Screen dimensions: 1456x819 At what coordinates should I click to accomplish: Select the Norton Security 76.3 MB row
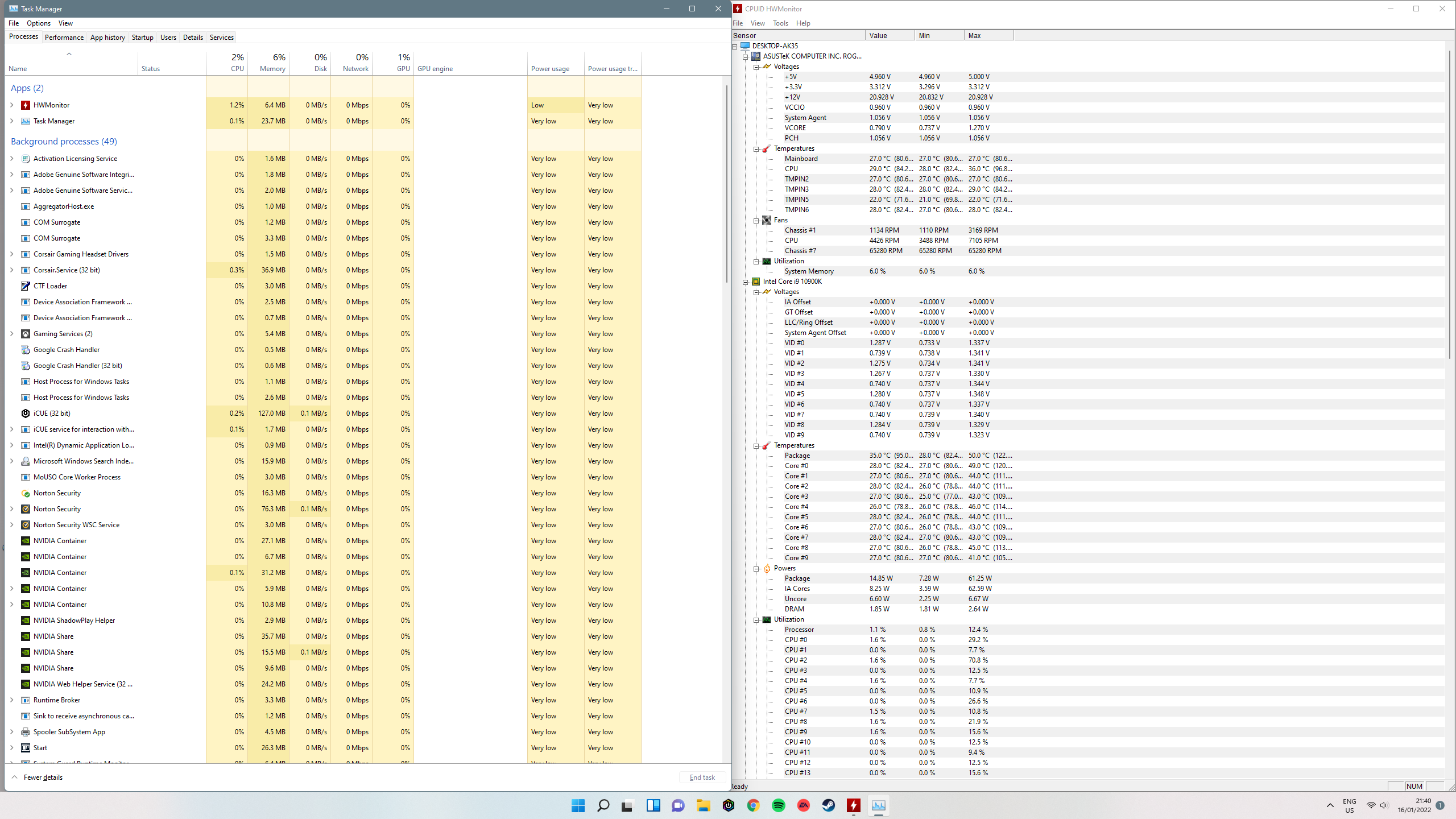click(x=323, y=509)
